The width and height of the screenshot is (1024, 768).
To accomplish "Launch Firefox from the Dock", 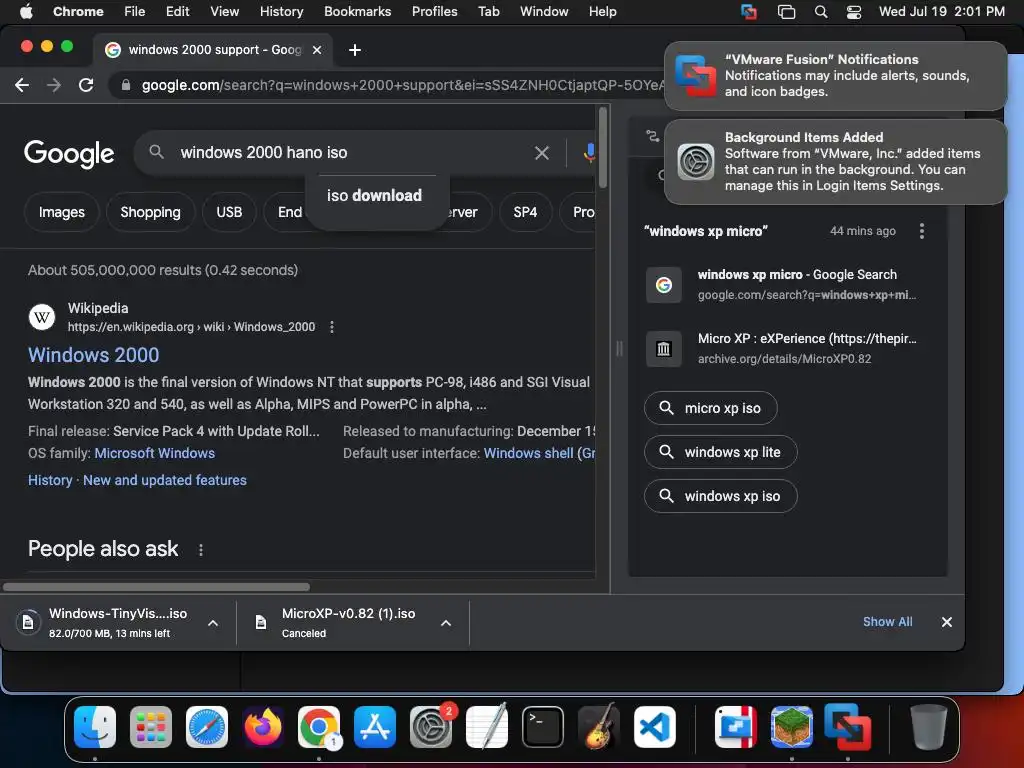I will (x=263, y=726).
